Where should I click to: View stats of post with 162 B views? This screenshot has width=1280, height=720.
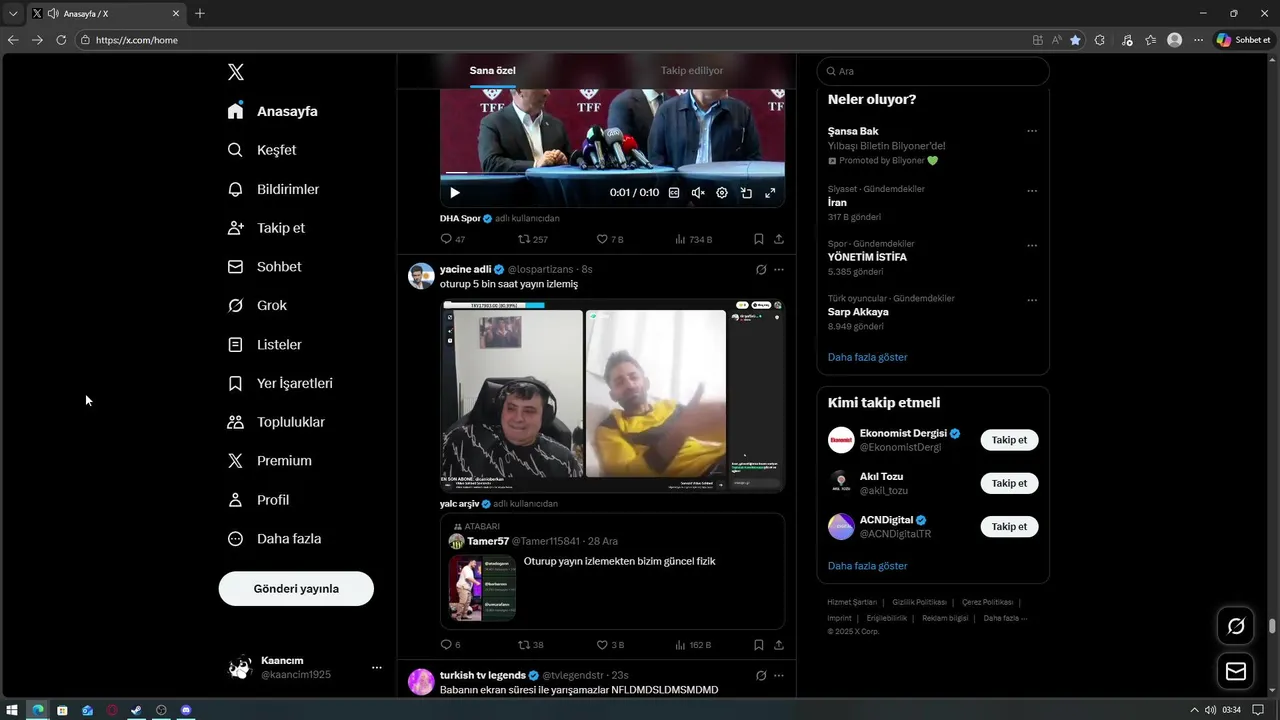(x=693, y=645)
